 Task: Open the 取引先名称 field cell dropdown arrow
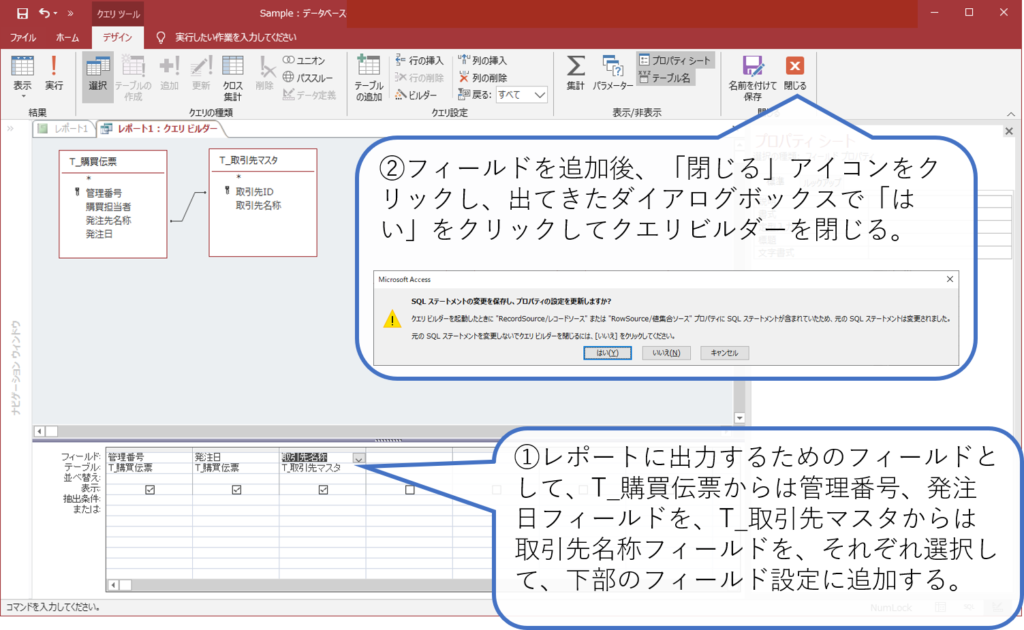click(x=359, y=458)
